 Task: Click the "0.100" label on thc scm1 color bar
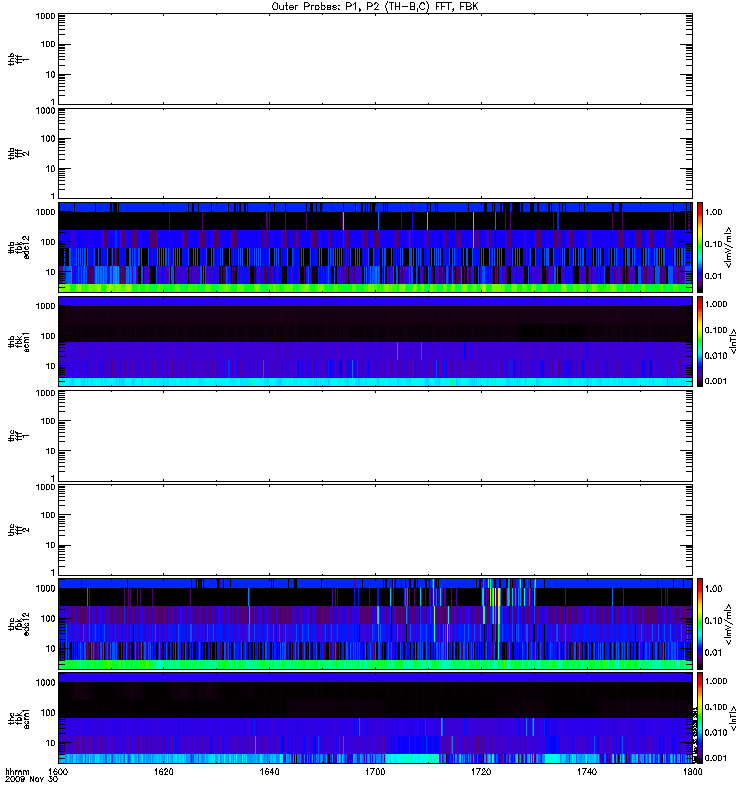point(716,707)
